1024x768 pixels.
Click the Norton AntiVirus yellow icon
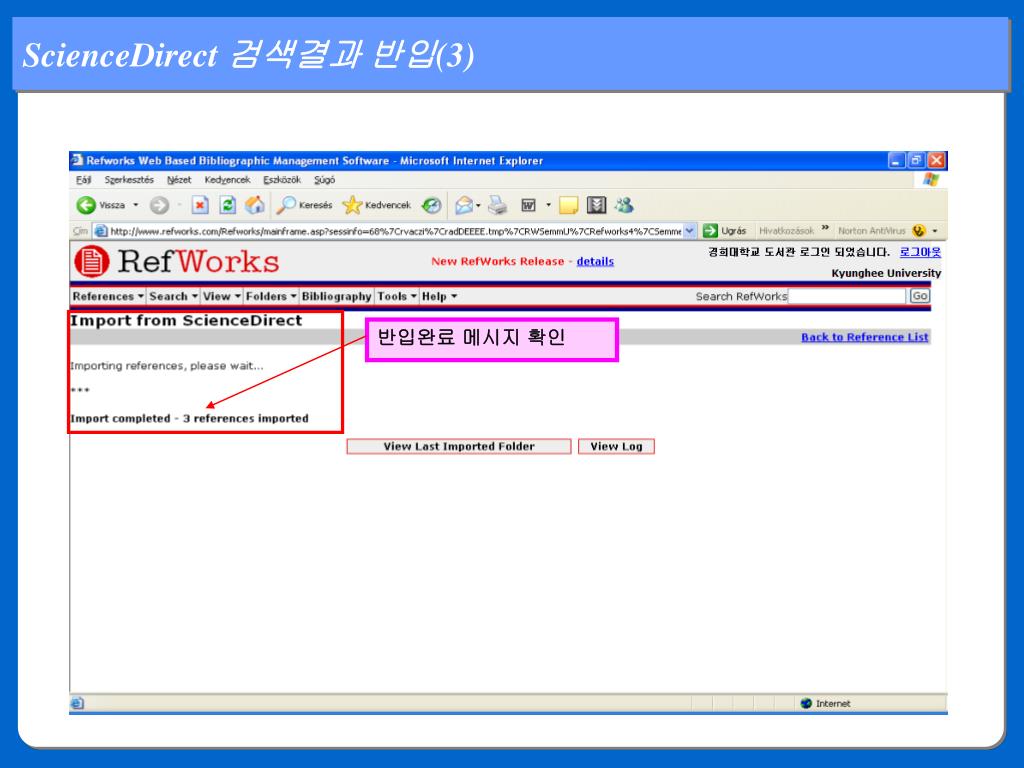click(x=919, y=231)
